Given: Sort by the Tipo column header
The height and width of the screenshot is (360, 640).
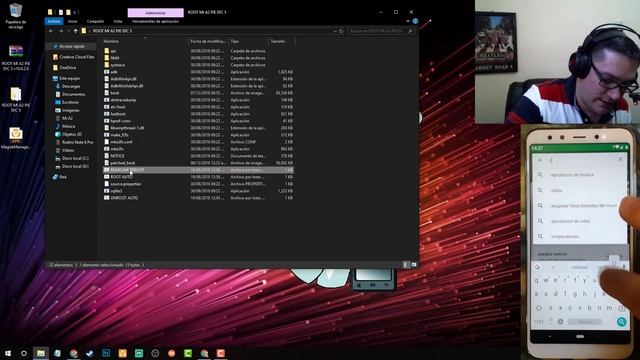Looking at the screenshot, I should 235,41.
